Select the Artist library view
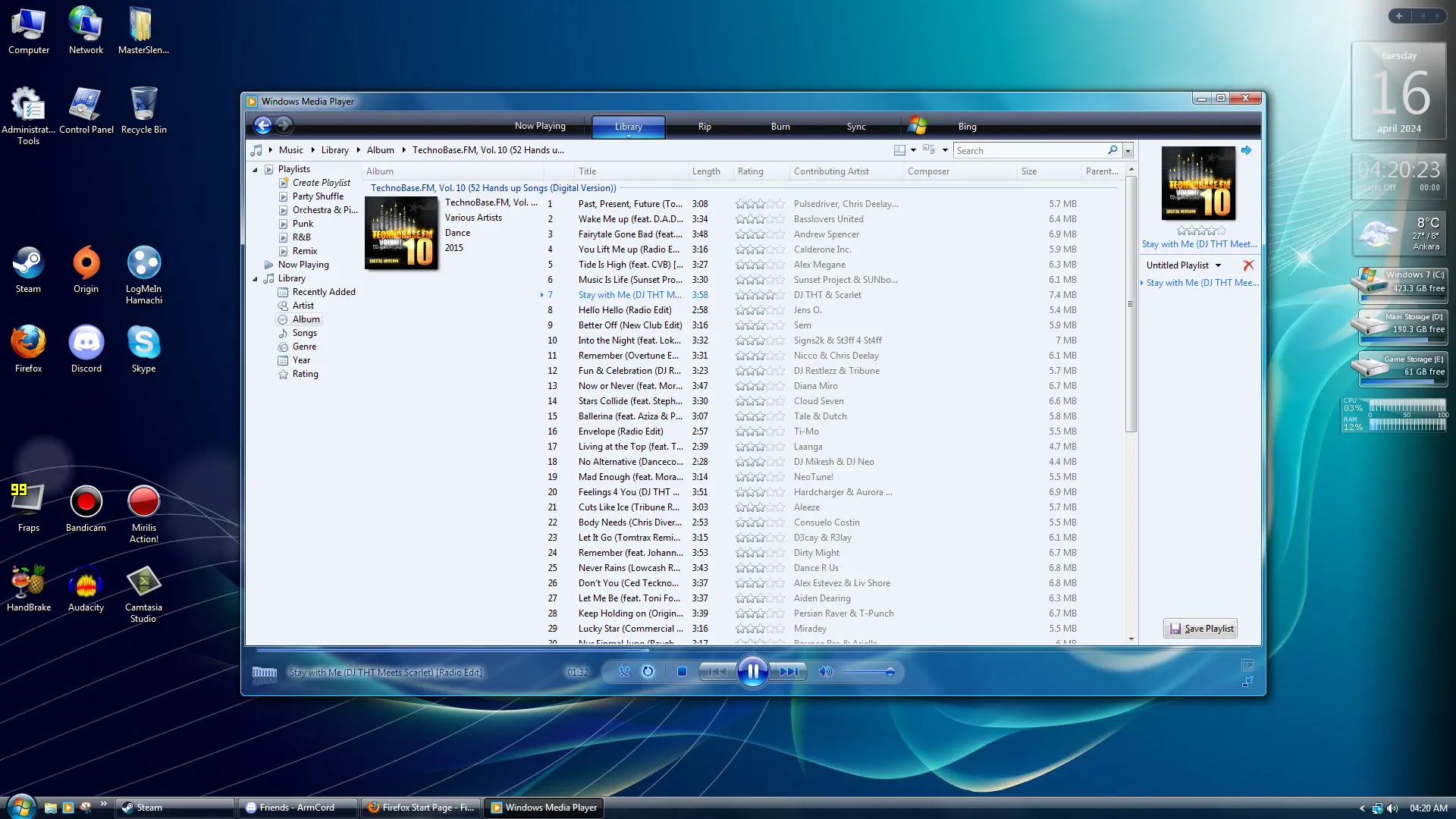The width and height of the screenshot is (1456, 819). 303,306
